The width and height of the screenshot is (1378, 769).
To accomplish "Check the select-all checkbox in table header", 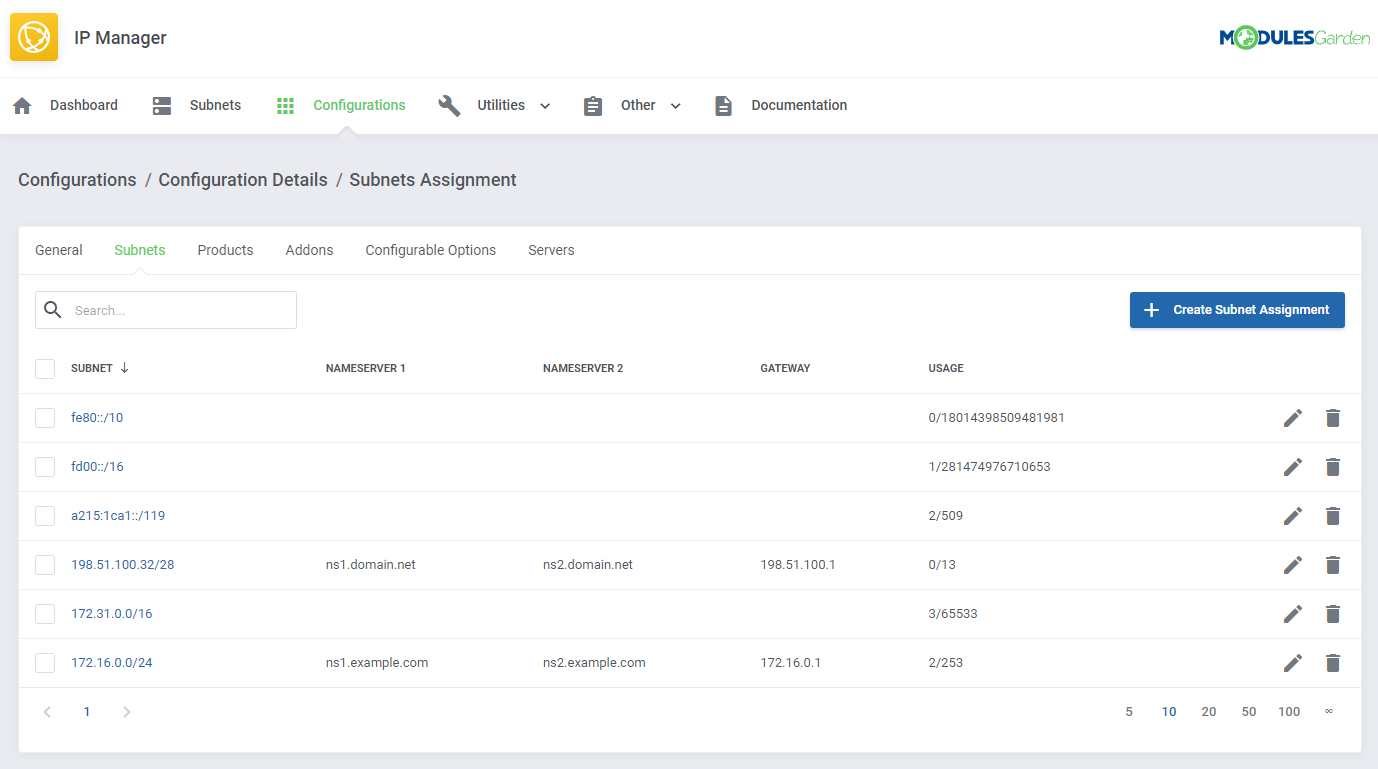I will click(44, 368).
